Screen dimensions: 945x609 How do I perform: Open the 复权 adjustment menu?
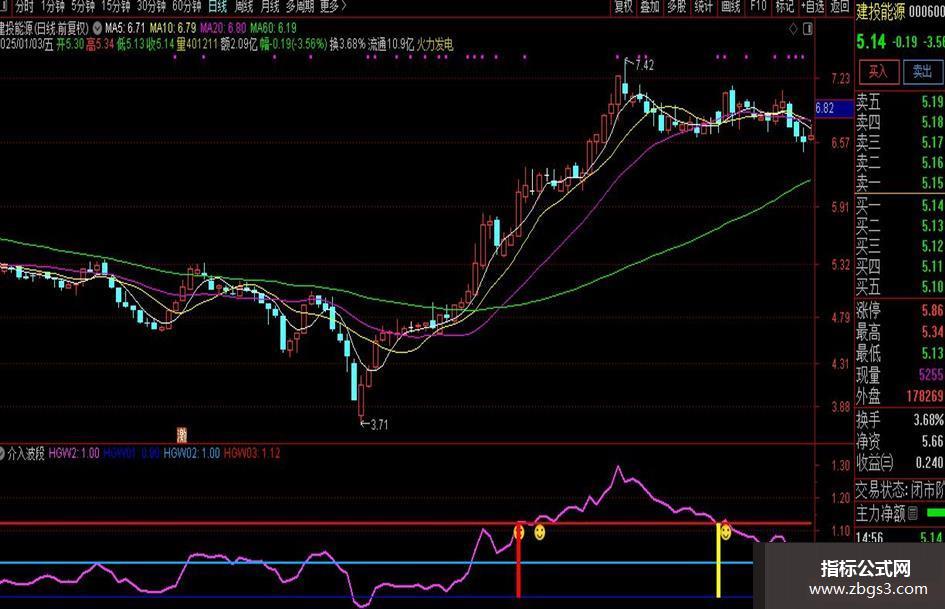[x=623, y=7]
